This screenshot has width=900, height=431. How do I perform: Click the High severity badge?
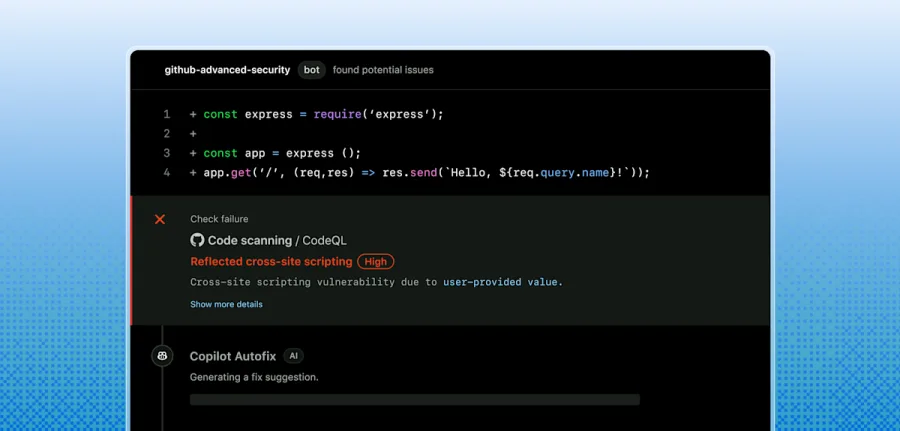point(376,262)
